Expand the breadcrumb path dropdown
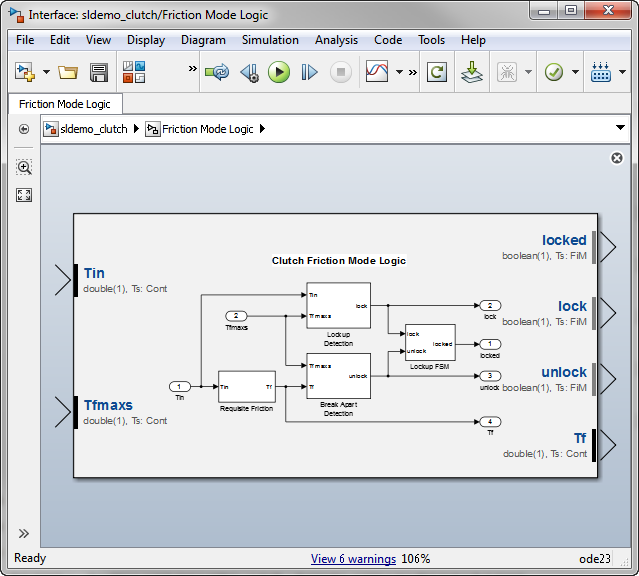 point(620,129)
